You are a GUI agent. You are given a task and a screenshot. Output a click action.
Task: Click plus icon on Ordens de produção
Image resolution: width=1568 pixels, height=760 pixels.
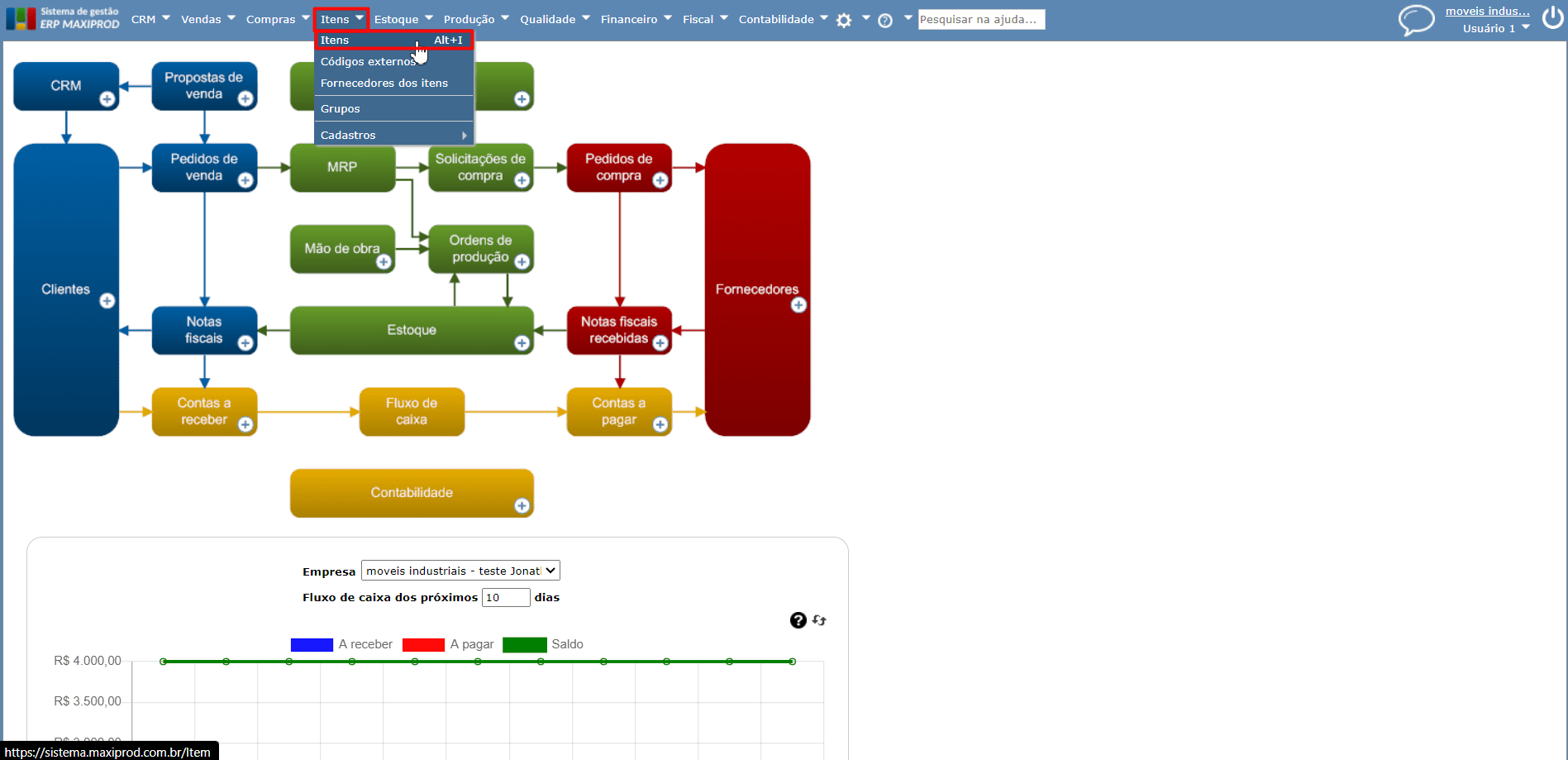coord(522,262)
